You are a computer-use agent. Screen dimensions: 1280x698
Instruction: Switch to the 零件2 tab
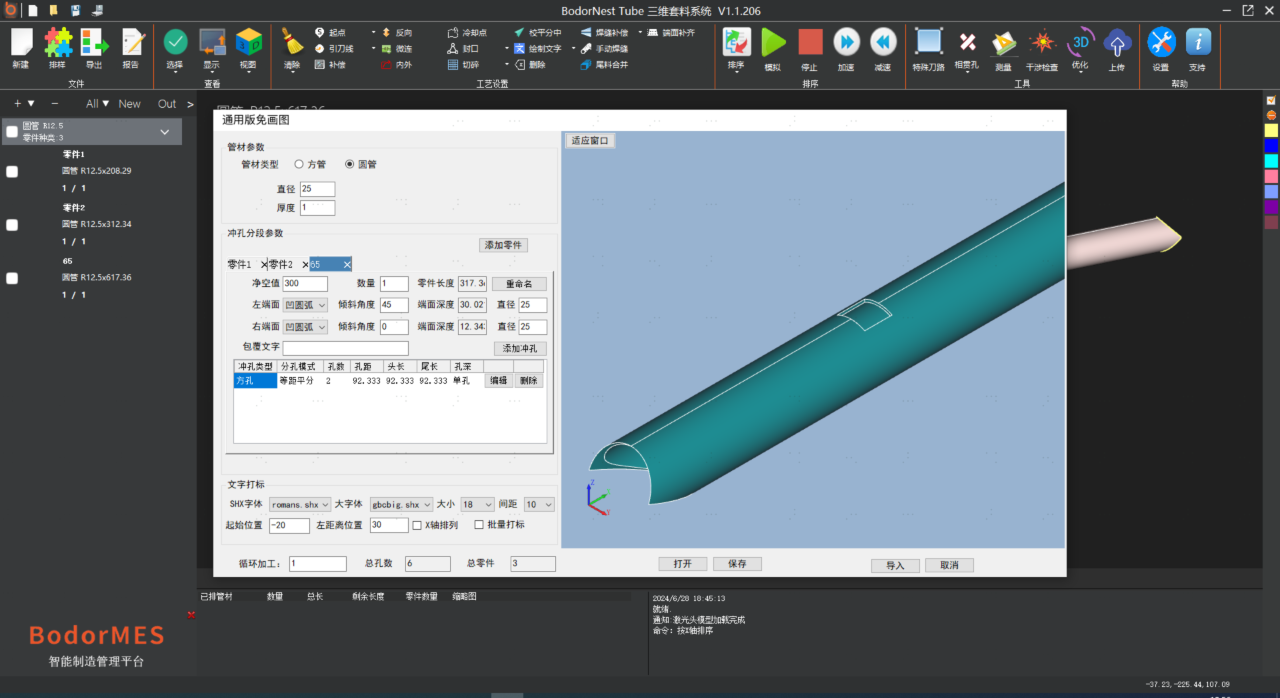(281, 264)
